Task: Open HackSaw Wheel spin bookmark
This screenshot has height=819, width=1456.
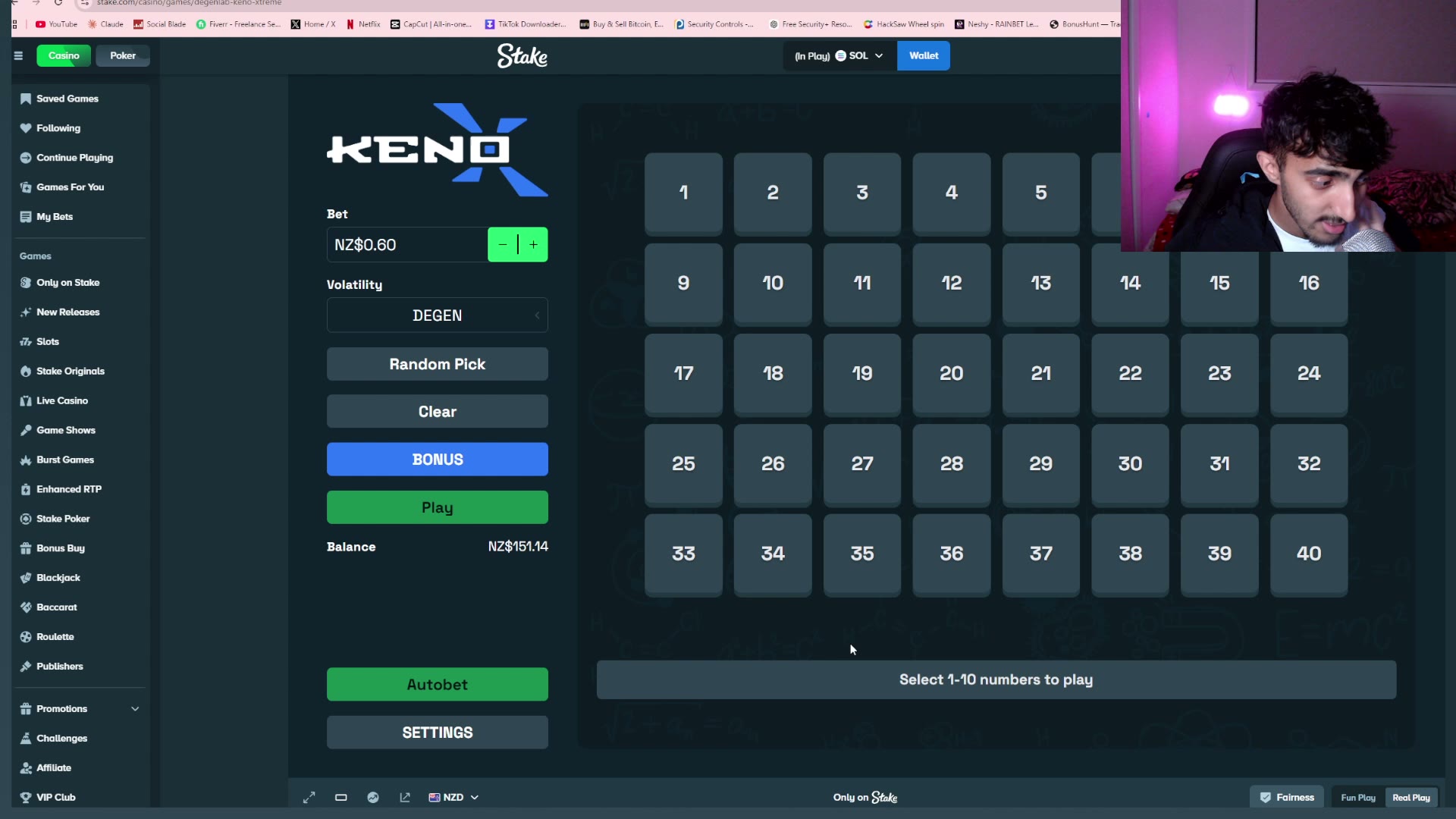Action: tap(904, 24)
